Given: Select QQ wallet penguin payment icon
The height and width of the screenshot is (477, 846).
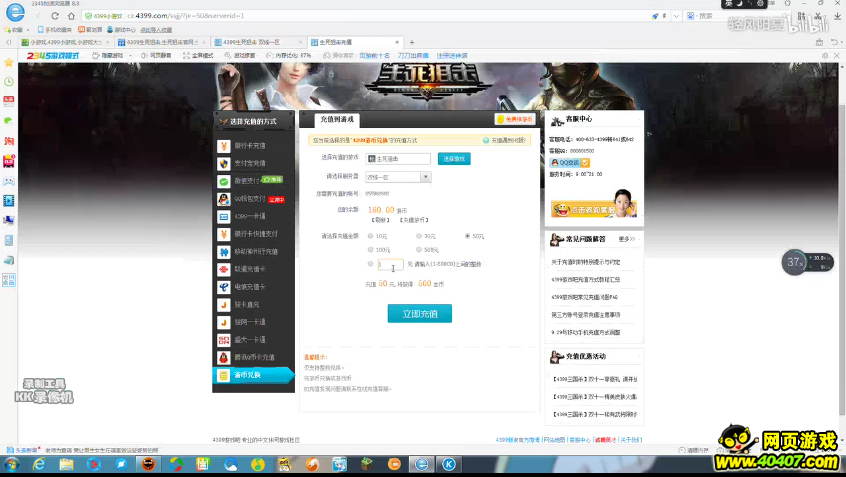Looking at the screenshot, I should [224, 199].
